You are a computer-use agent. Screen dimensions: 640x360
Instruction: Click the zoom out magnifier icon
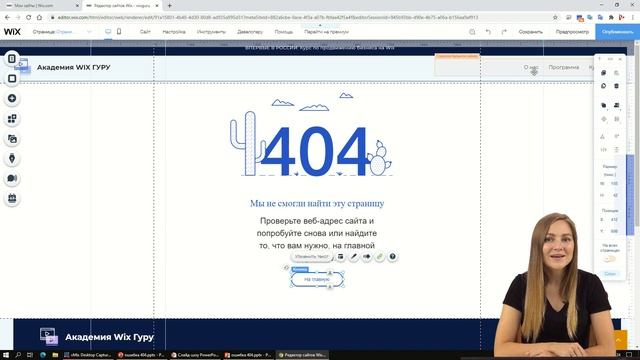472,32
